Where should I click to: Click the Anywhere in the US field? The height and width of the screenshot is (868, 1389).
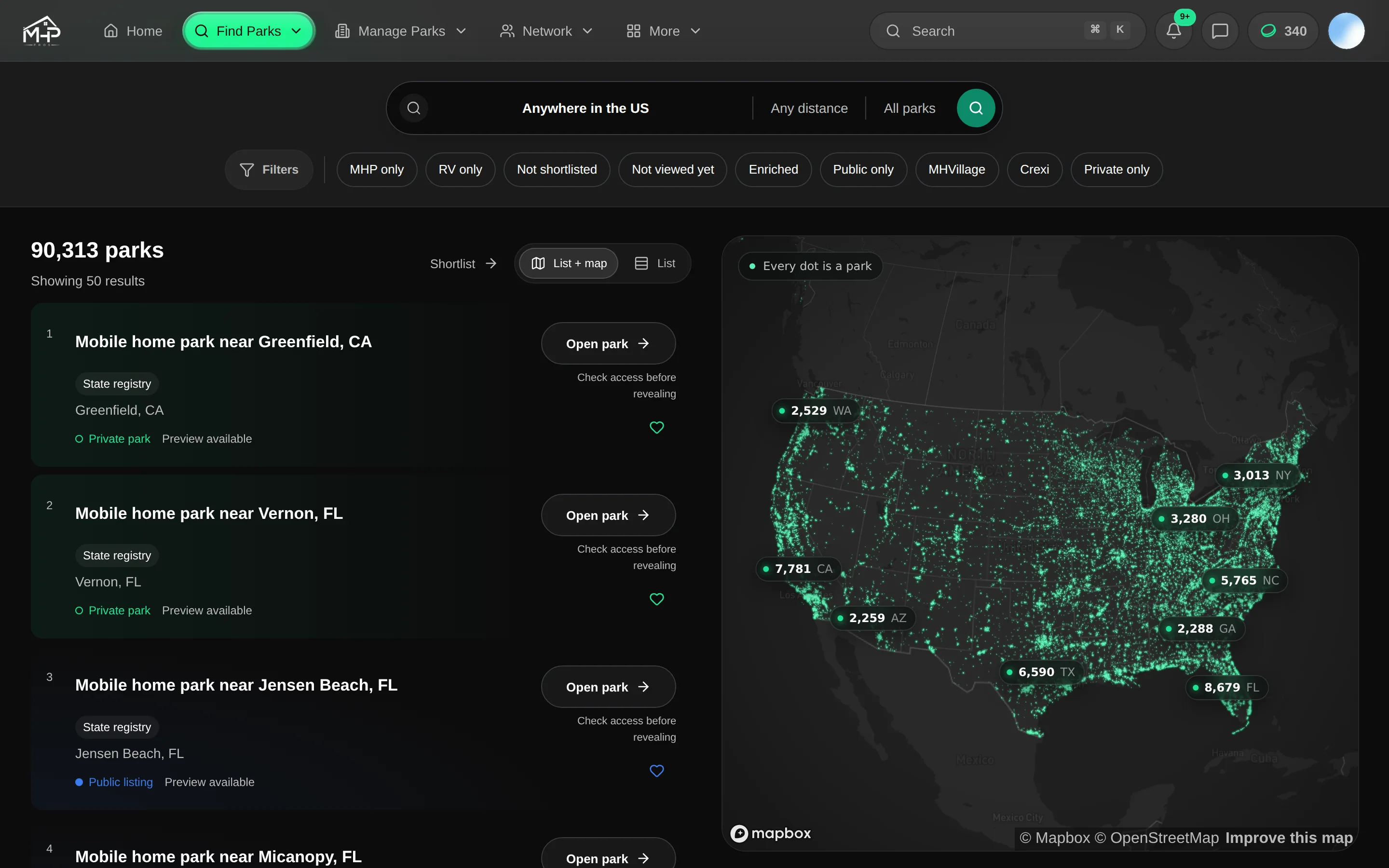coord(586,108)
